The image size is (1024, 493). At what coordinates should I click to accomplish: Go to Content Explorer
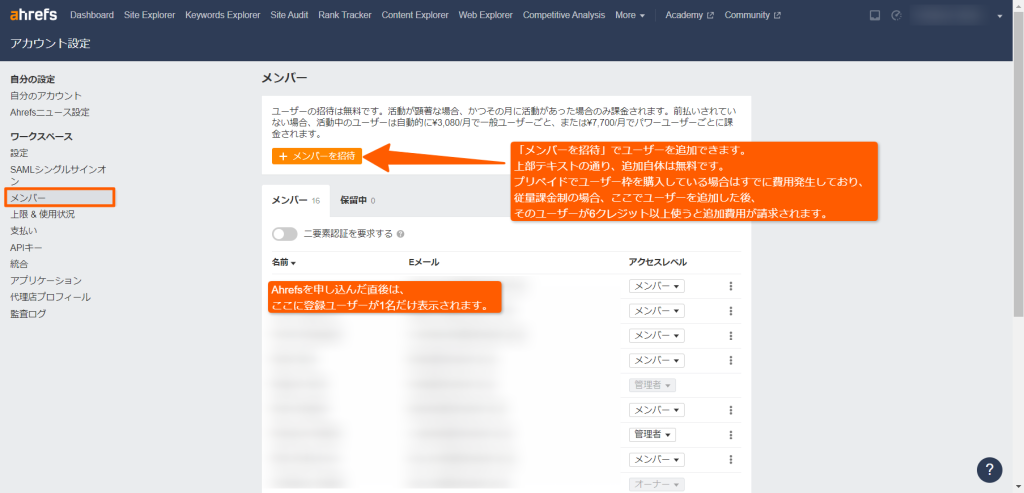[x=415, y=15]
